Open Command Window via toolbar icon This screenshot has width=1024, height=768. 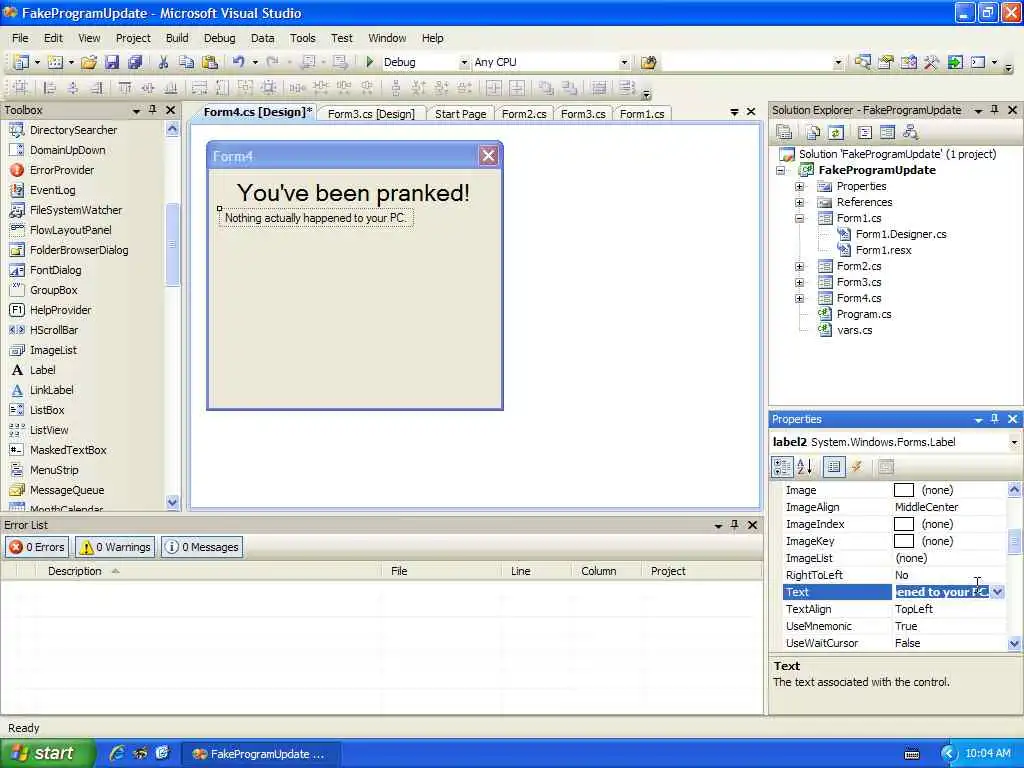978,62
